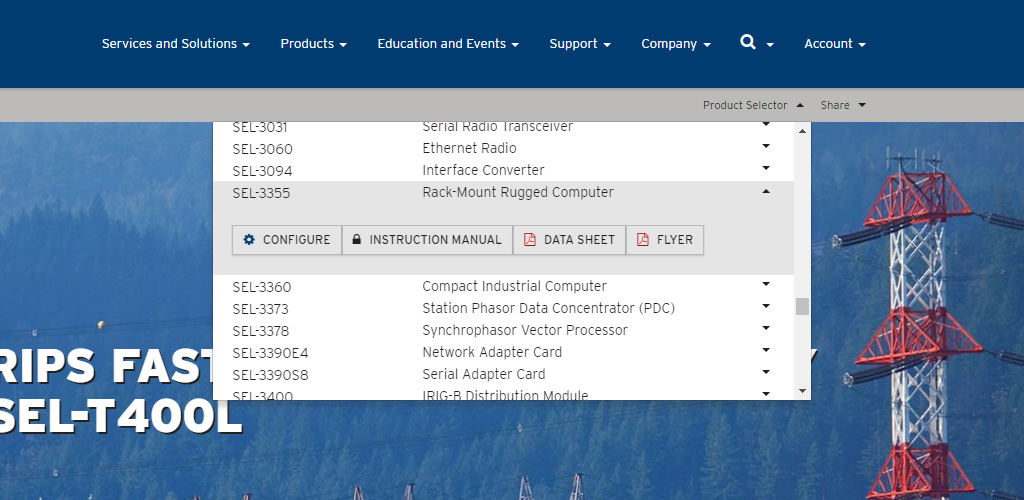Click the scrollbar down arrow

pos(803,392)
